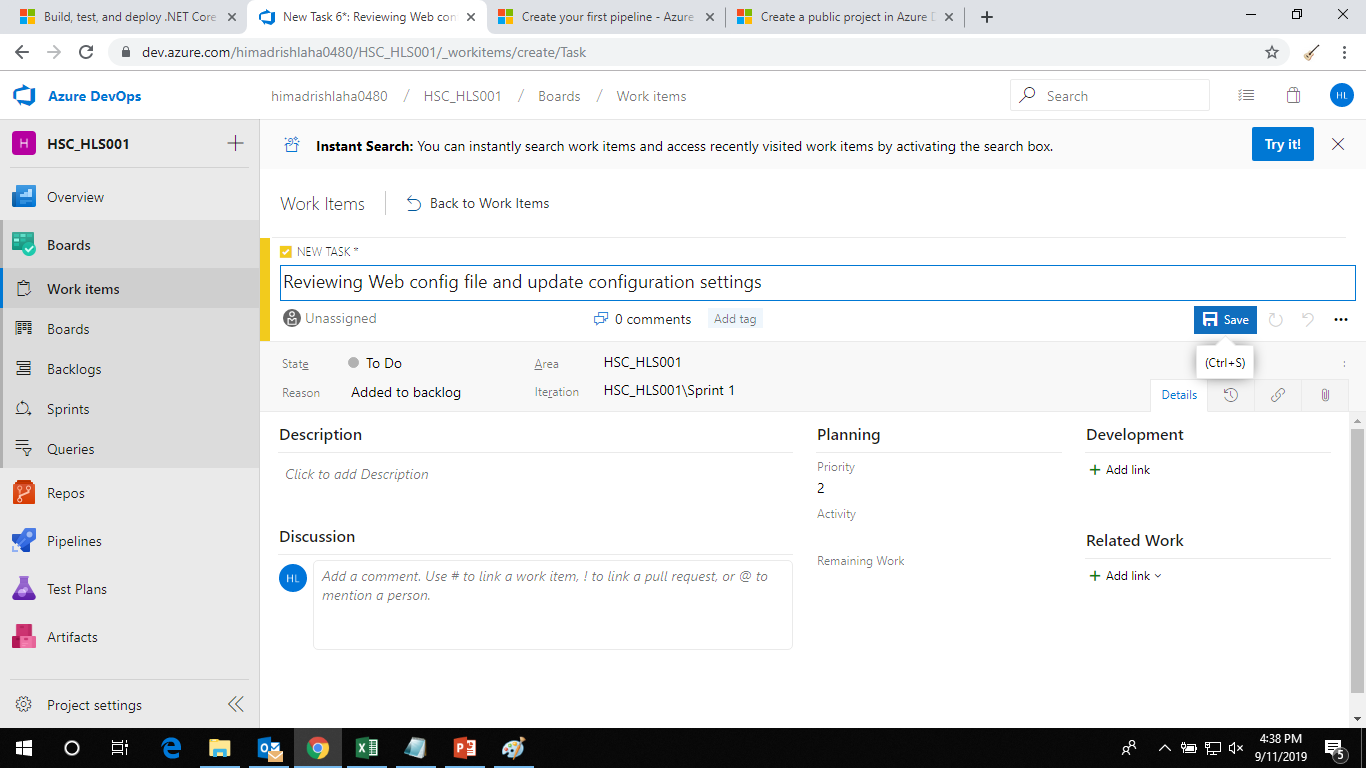This screenshot has width=1366, height=768.
Task: Open the Marketplace shopping bag icon
Action: click(x=1293, y=94)
